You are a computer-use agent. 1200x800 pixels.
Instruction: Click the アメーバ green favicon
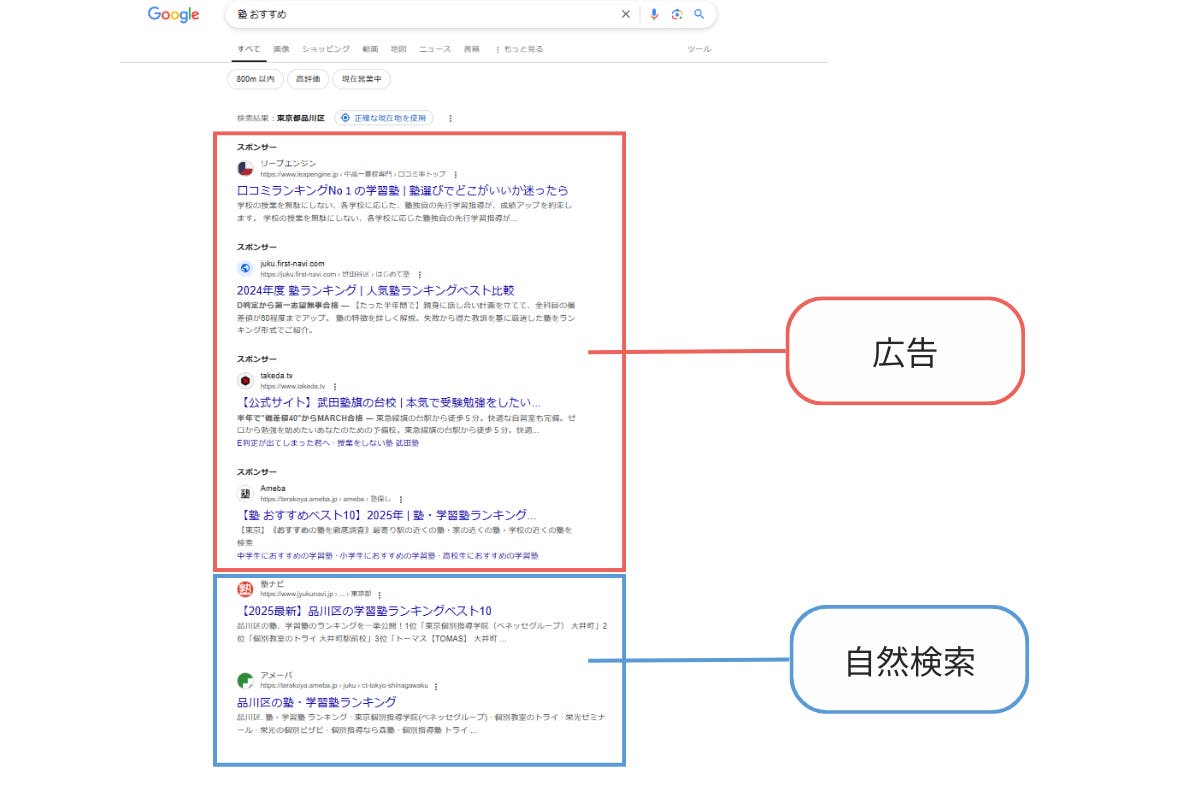245,681
